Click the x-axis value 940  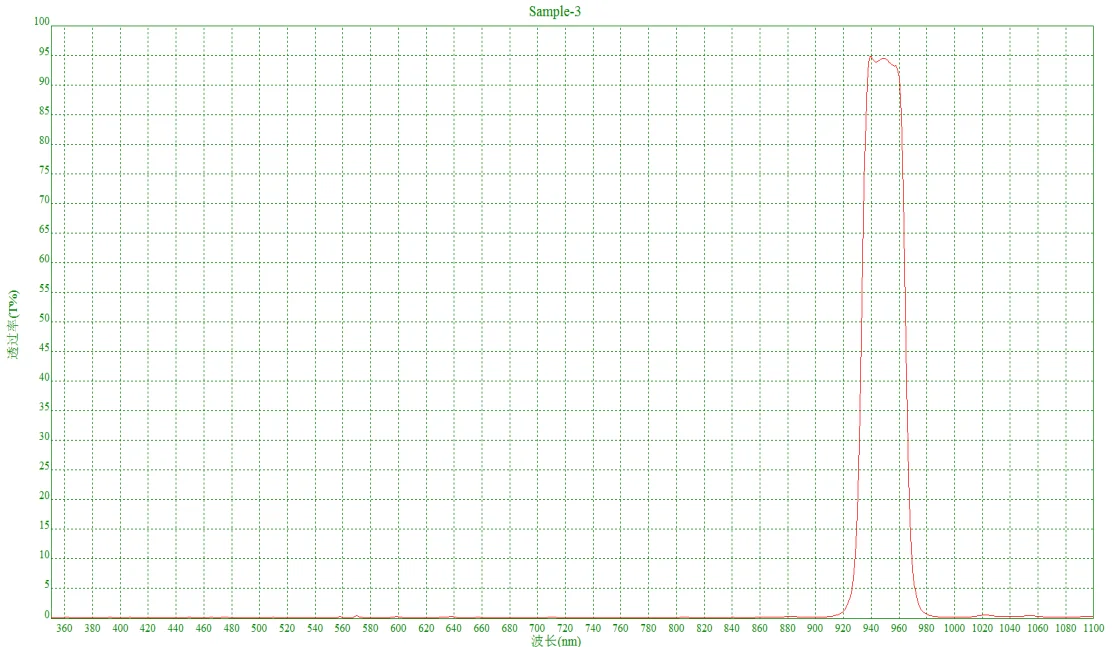pos(871,628)
